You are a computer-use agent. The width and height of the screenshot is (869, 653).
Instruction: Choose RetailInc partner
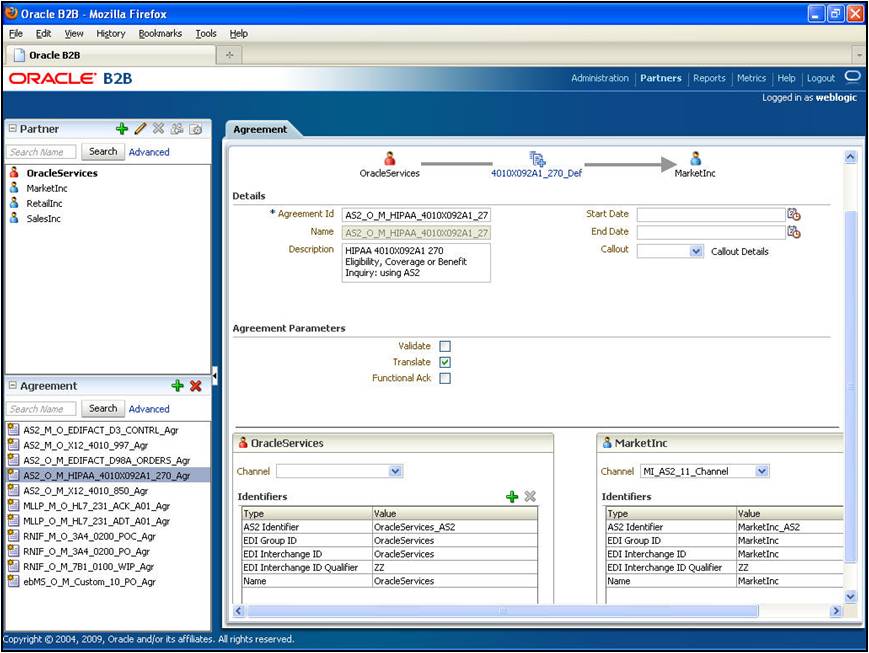pyautogui.click(x=44, y=203)
